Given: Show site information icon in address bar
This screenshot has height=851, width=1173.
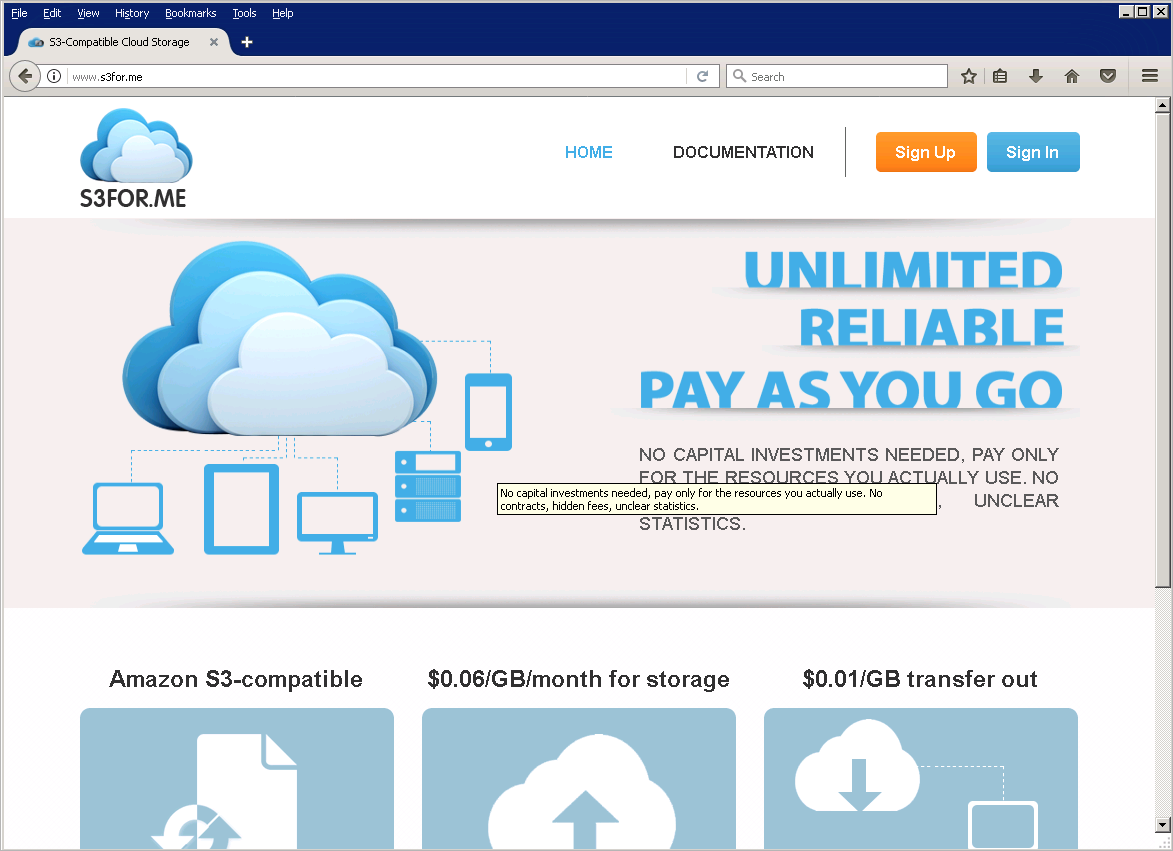Looking at the screenshot, I should [54, 76].
